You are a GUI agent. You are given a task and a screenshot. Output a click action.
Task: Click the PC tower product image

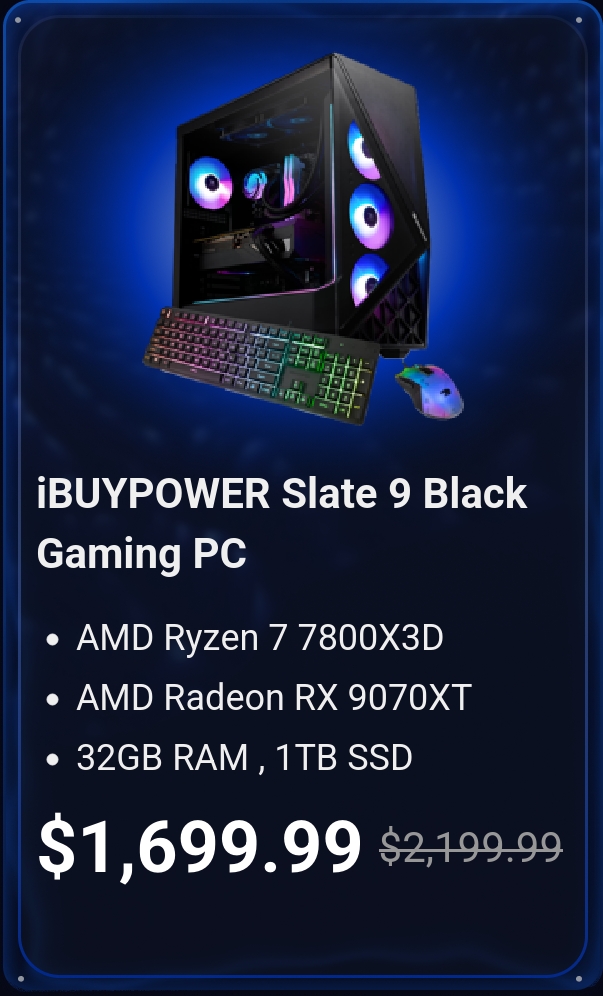click(302, 203)
